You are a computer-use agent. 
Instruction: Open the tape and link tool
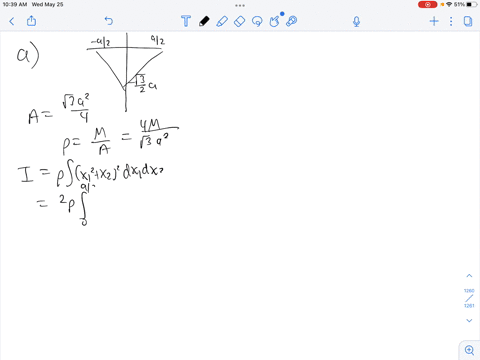pyautogui.click(x=291, y=21)
